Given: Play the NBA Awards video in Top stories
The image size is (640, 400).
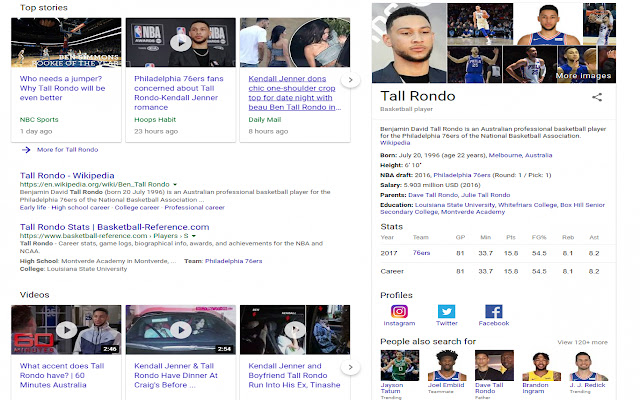Looking at the screenshot, I should coord(180,42).
